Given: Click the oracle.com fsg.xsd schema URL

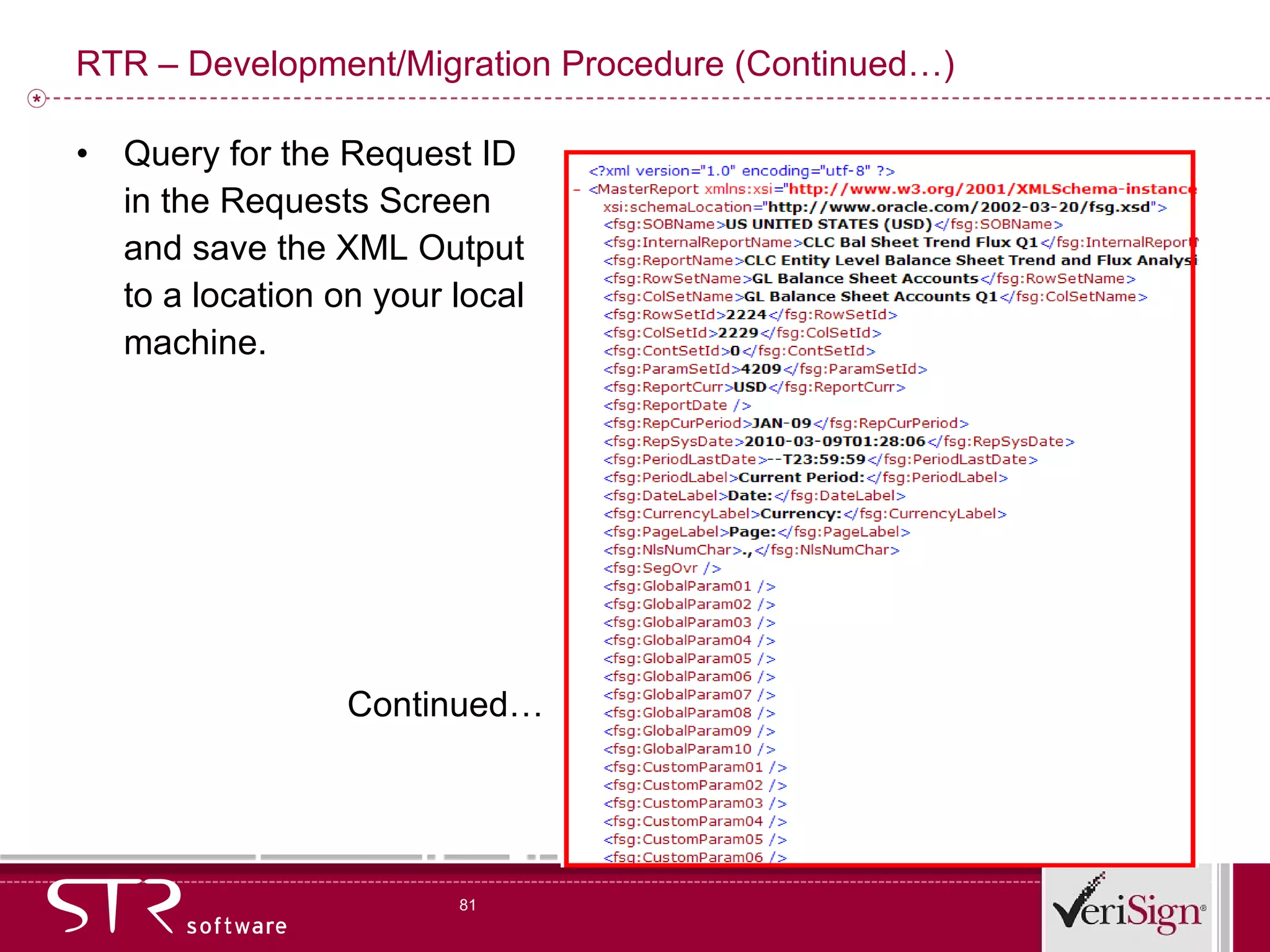Looking at the screenshot, I should (959, 207).
